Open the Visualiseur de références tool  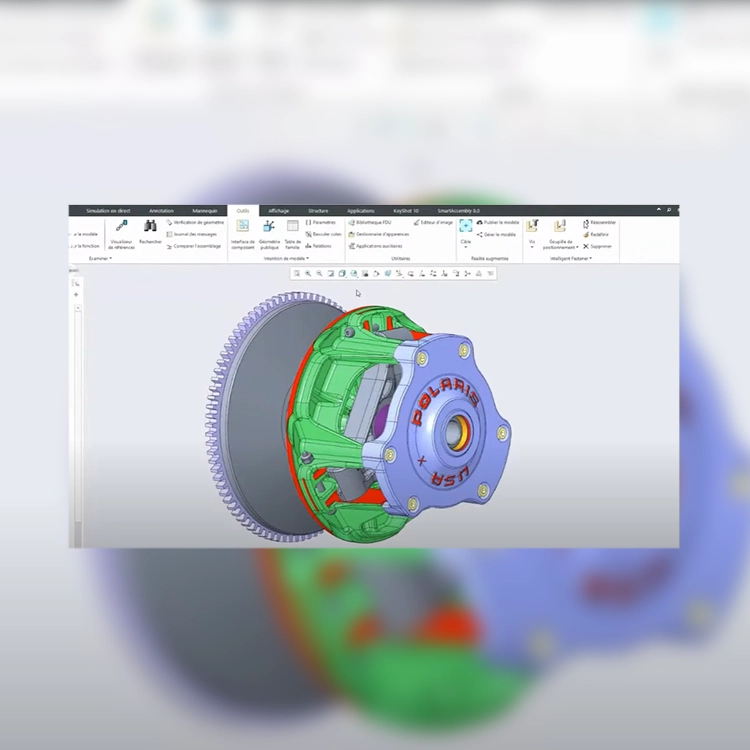point(121,234)
